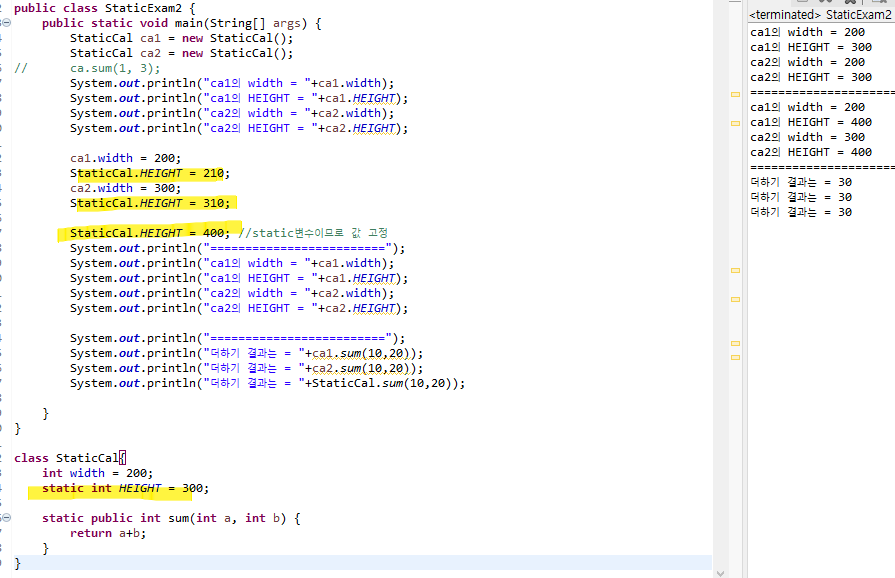Collapse the main method fold marker
The width and height of the screenshot is (895, 578).
pyautogui.click(x=6, y=23)
